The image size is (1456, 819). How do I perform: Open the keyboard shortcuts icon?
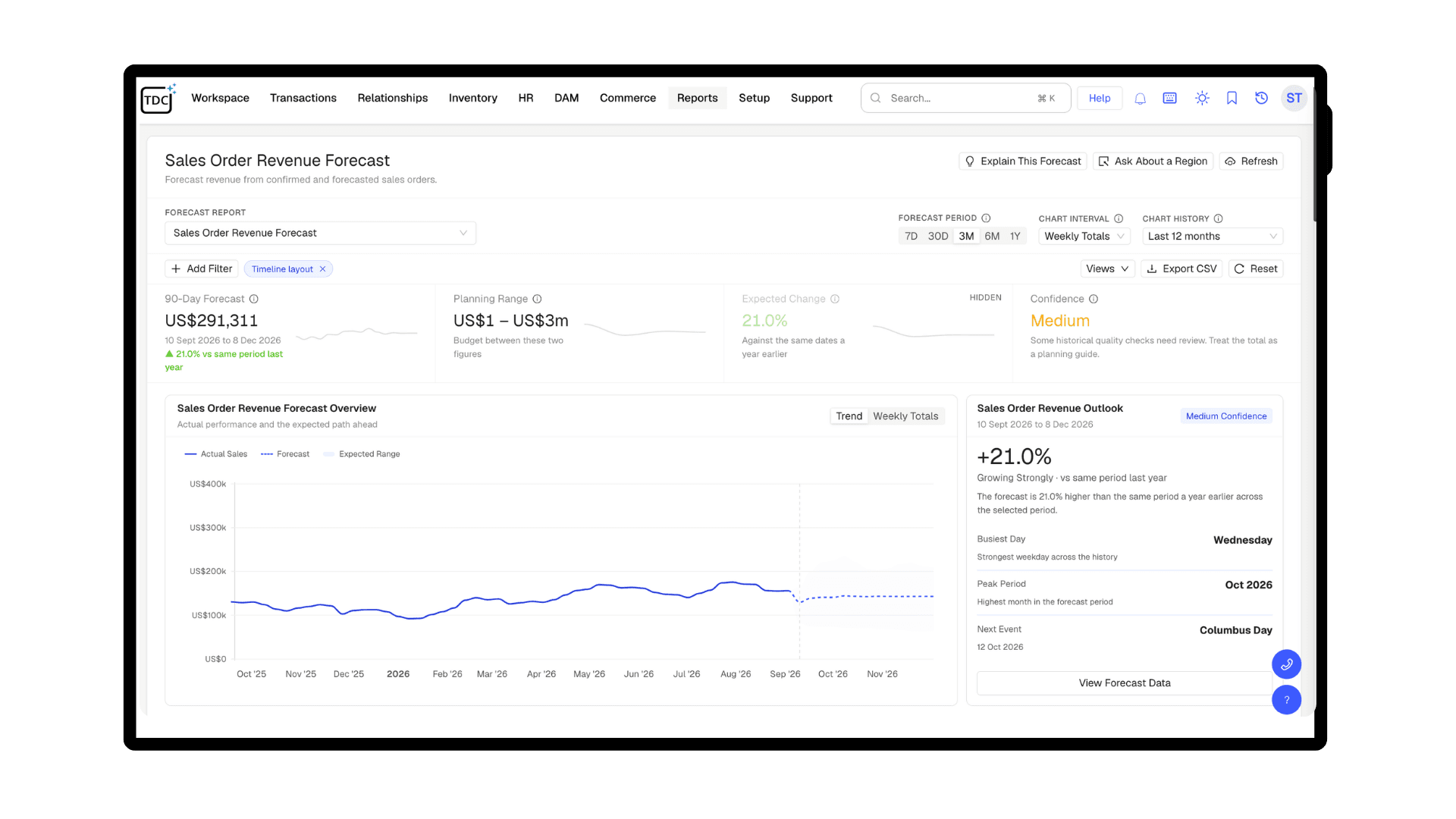[1169, 99]
